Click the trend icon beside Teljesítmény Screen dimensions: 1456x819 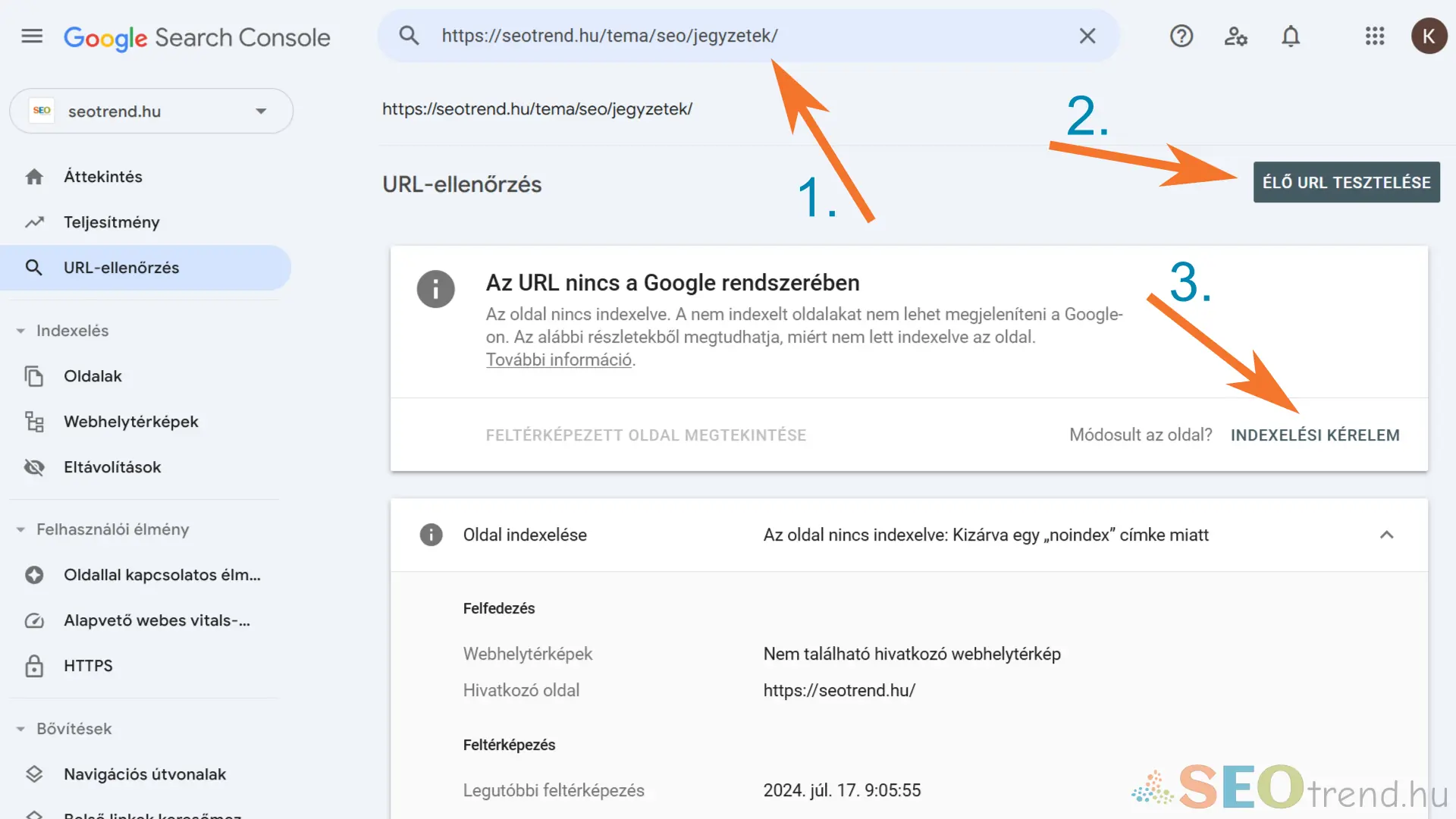[x=34, y=222]
